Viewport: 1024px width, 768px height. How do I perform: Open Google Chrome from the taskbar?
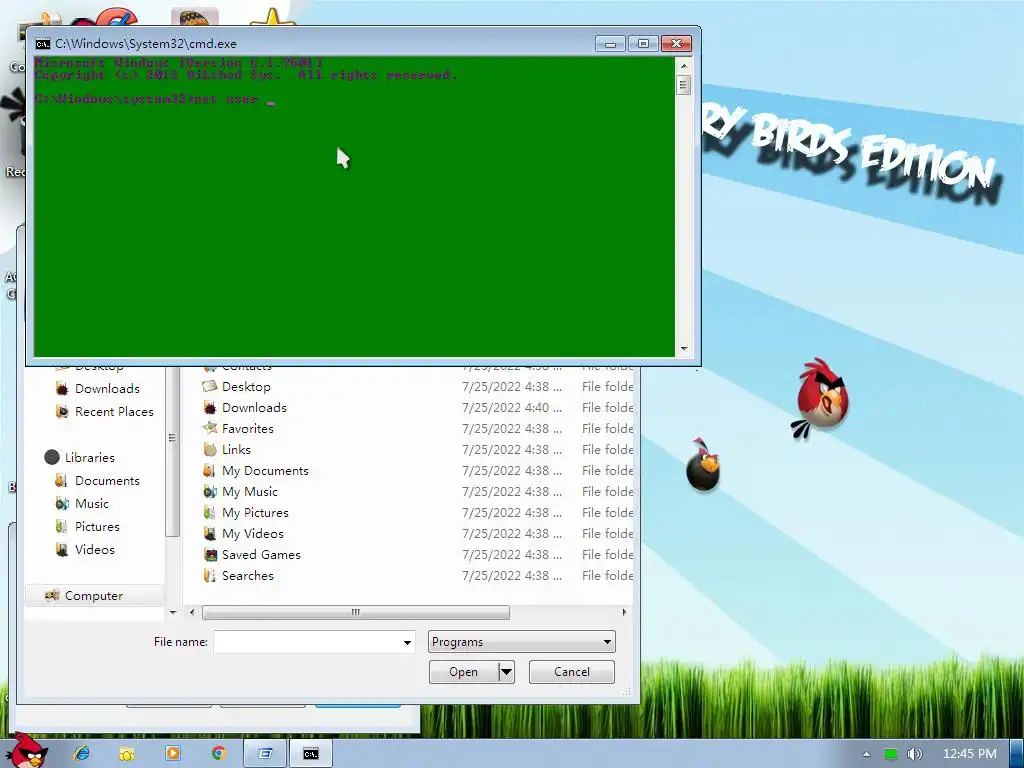[219, 754]
